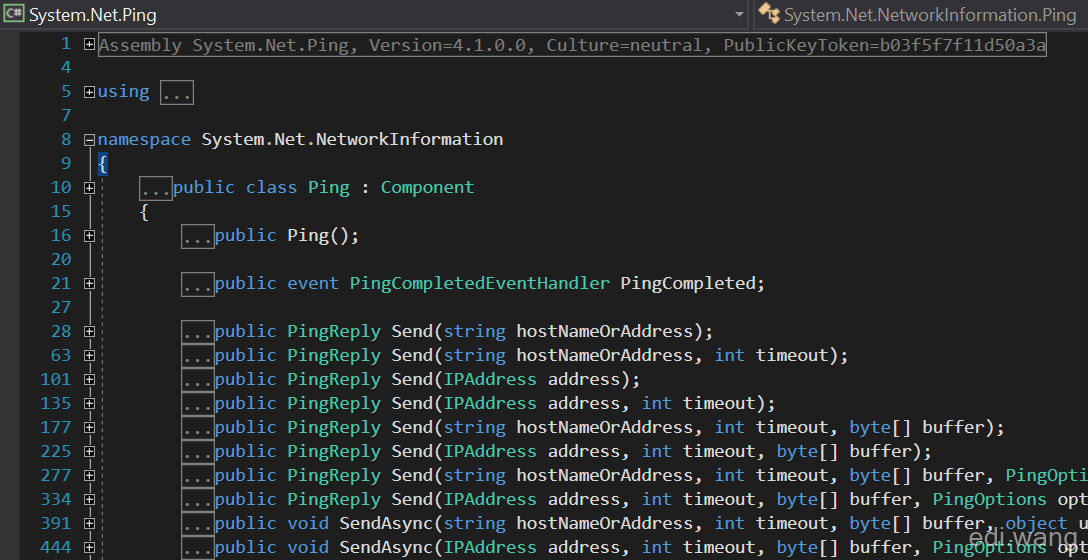The height and width of the screenshot is (560, 1088).
Task: Expand outlining on line 177
Action: tap(89, 427)
